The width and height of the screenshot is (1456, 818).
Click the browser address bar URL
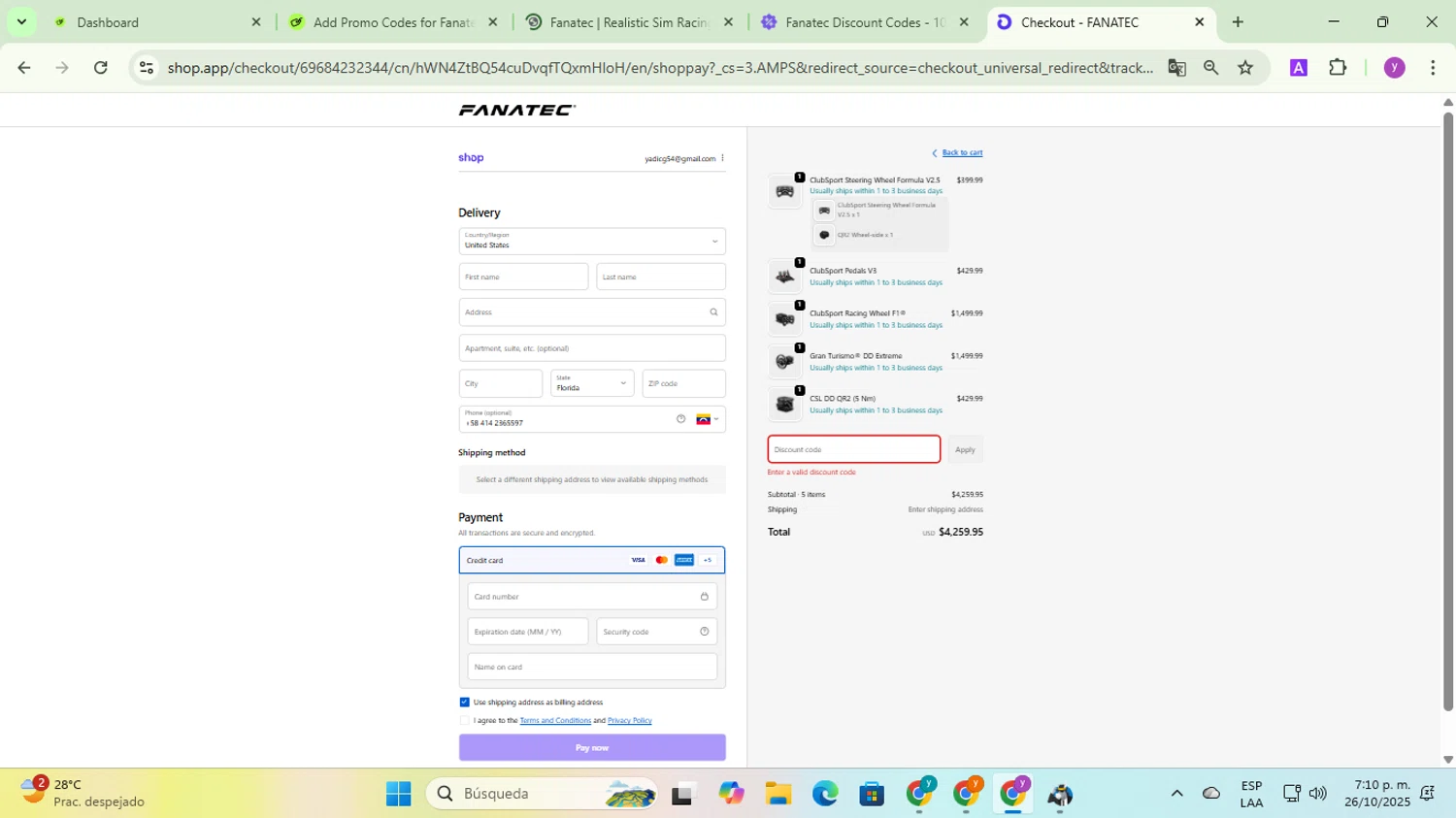point(660,67)
